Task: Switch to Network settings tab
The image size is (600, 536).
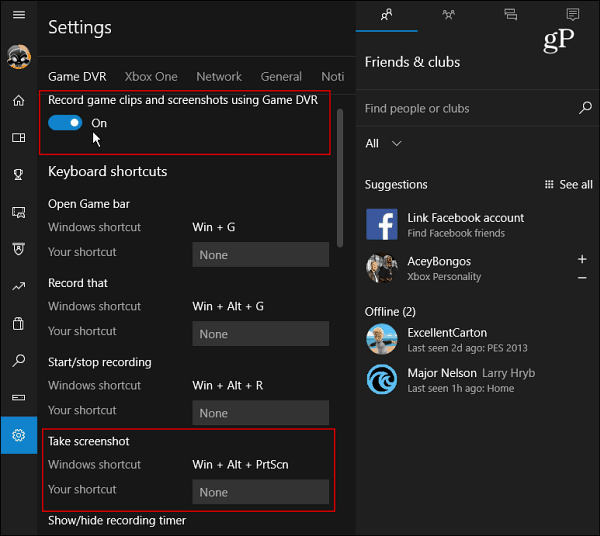Action: (219, 77)
